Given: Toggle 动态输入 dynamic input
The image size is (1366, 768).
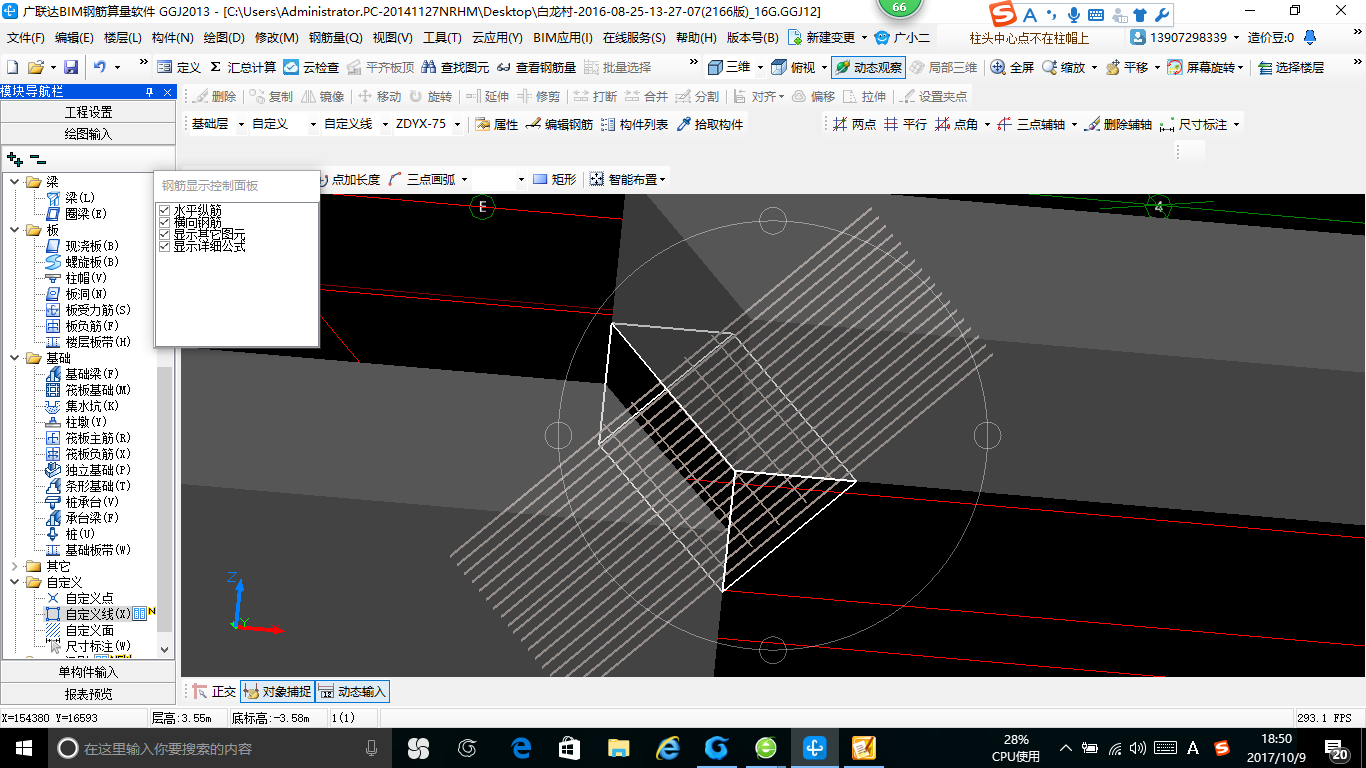Looking at the screenshot, I should click(x=352, y=691).
